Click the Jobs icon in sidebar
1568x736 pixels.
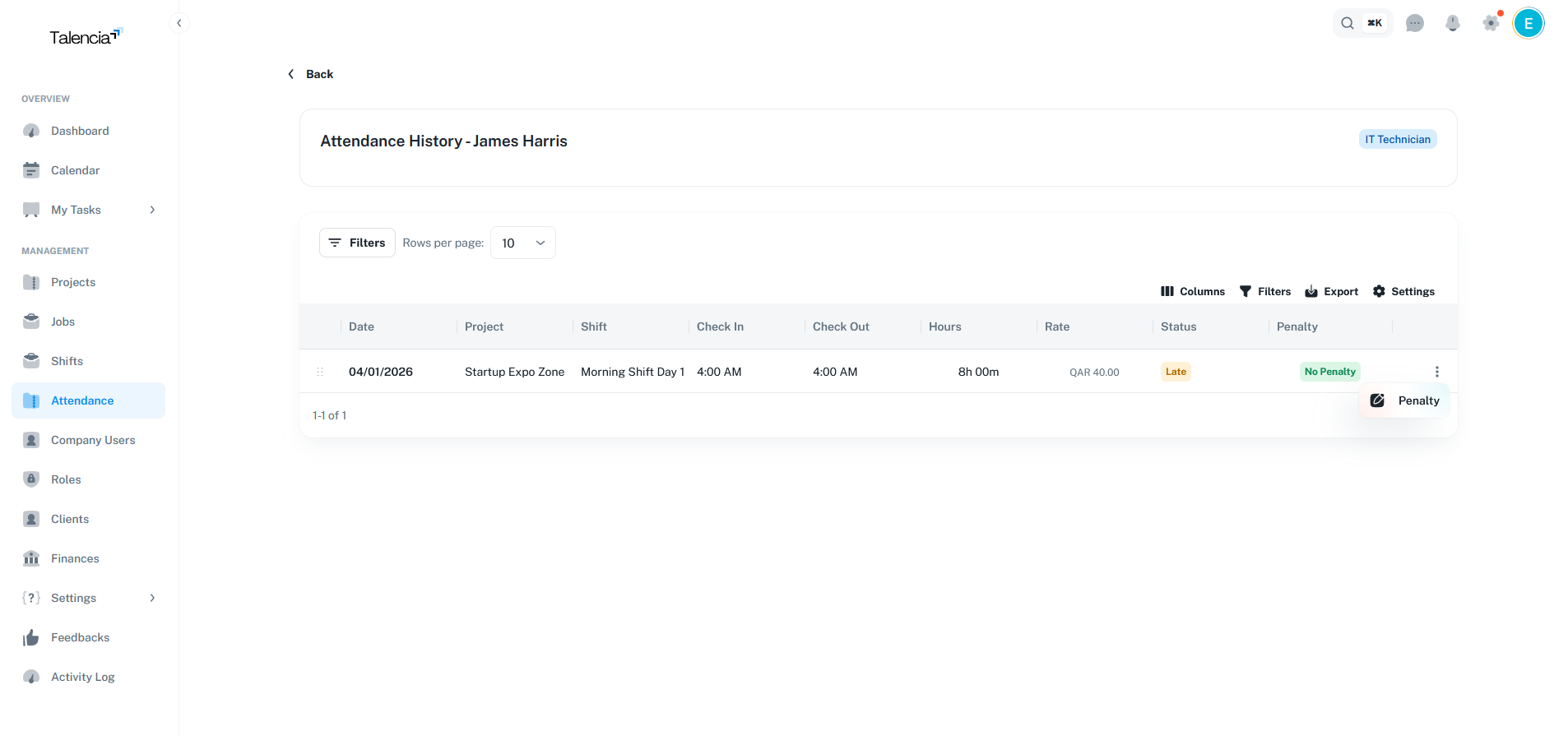pos(31,322)
